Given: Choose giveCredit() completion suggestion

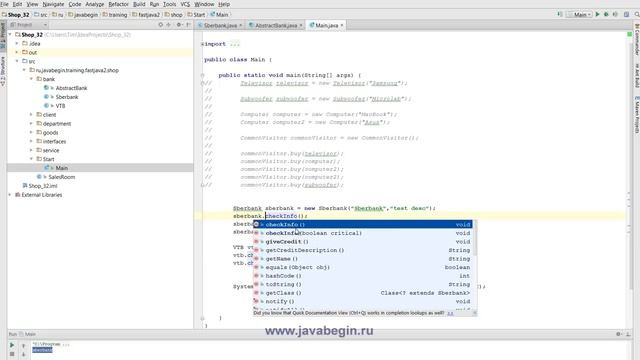Looking at the screenshot, I should 362,242.
